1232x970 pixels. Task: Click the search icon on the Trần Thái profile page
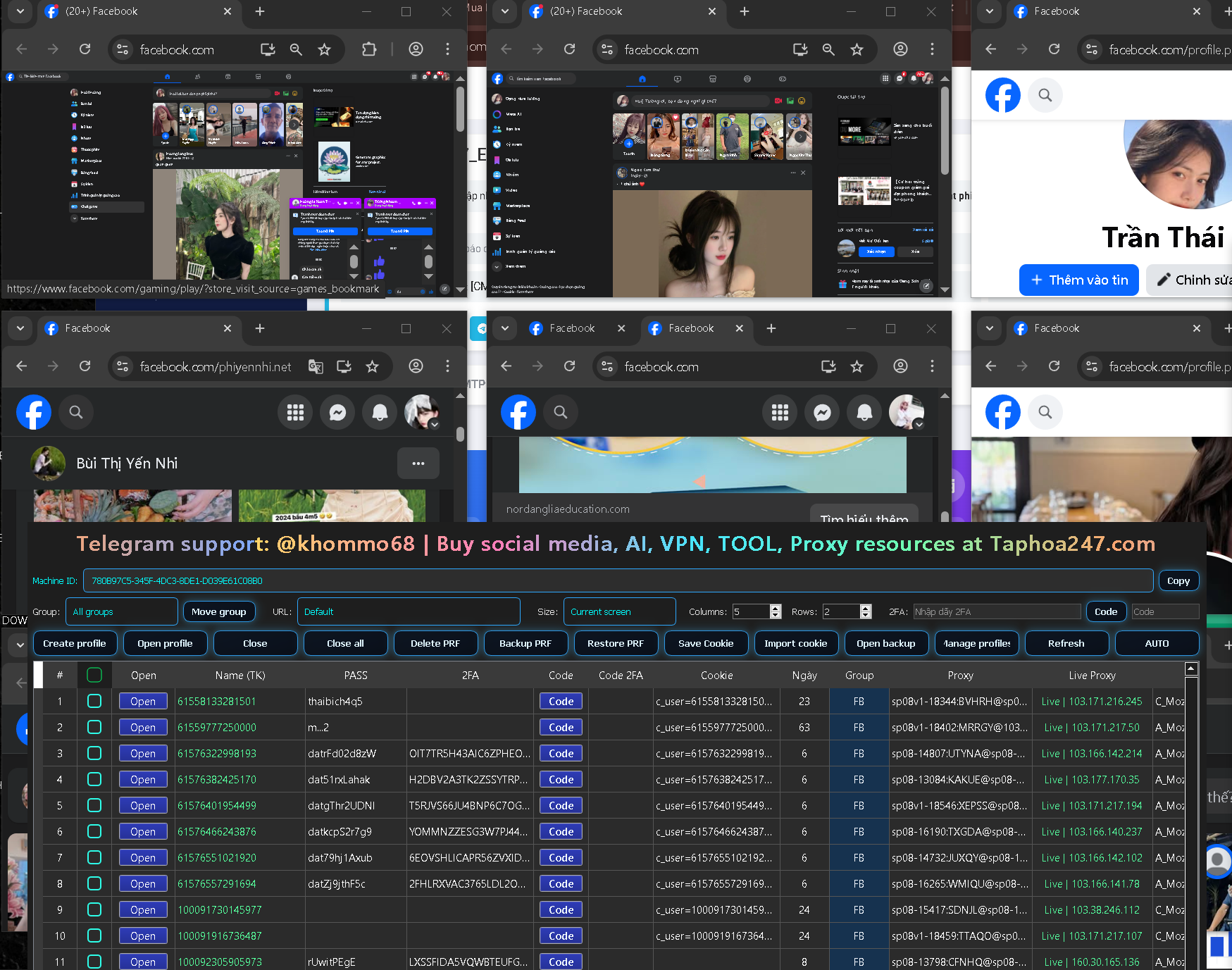[x=1045, y=95]
